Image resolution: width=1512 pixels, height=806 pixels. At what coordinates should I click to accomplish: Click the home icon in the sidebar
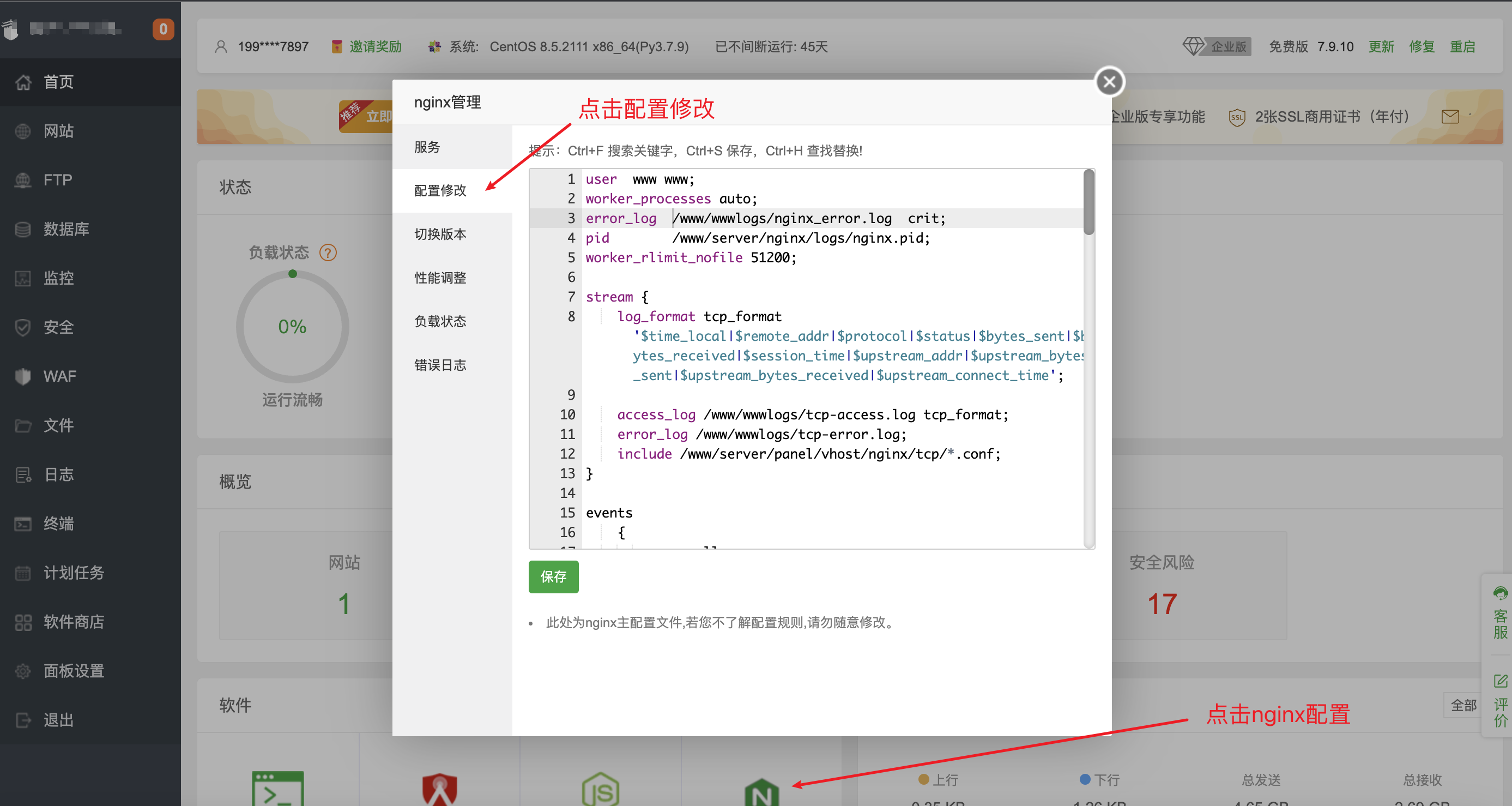pyautogui.click(x=23, y=82)
